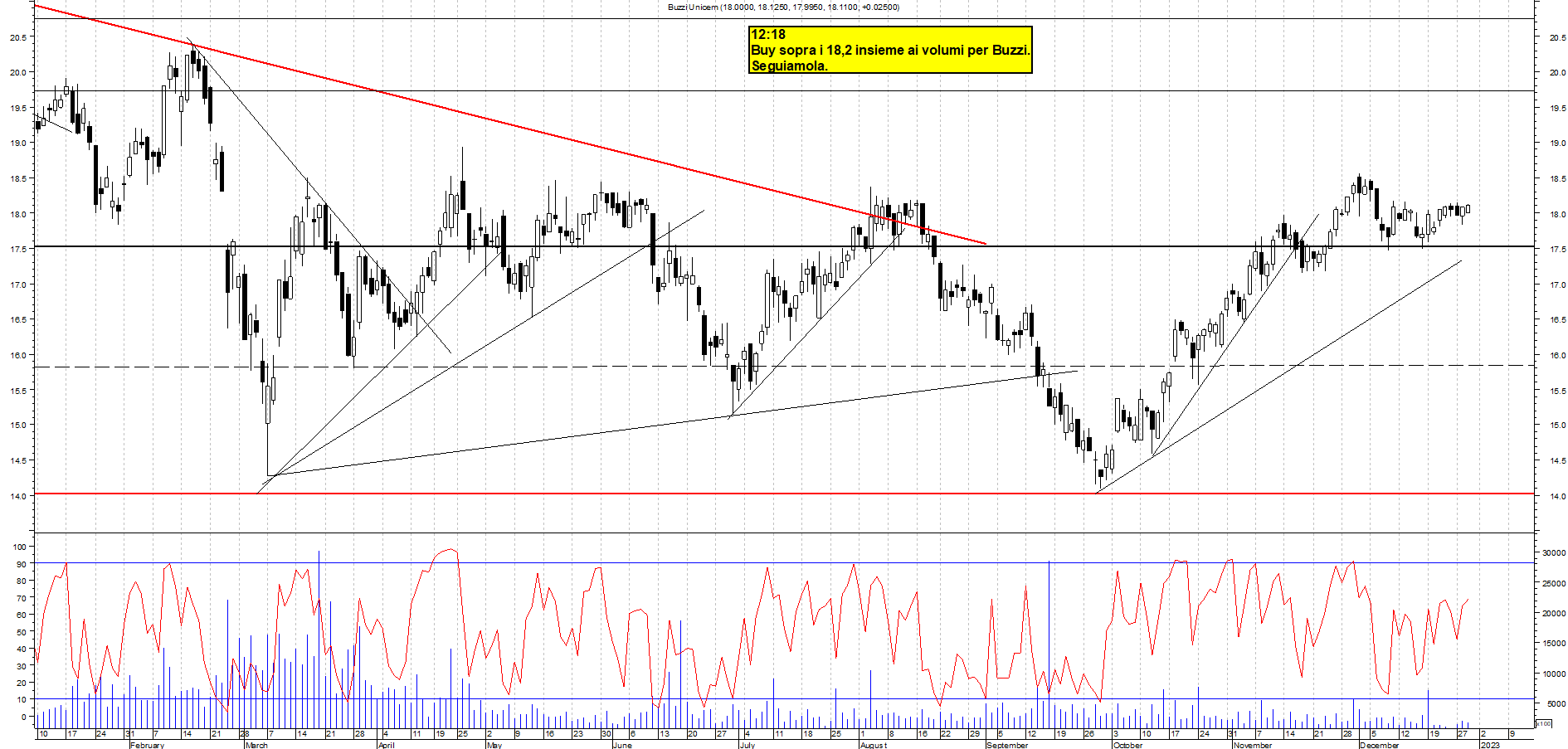Click the 'February' month label
The image size is (1568, 749).
pos(147,745)
